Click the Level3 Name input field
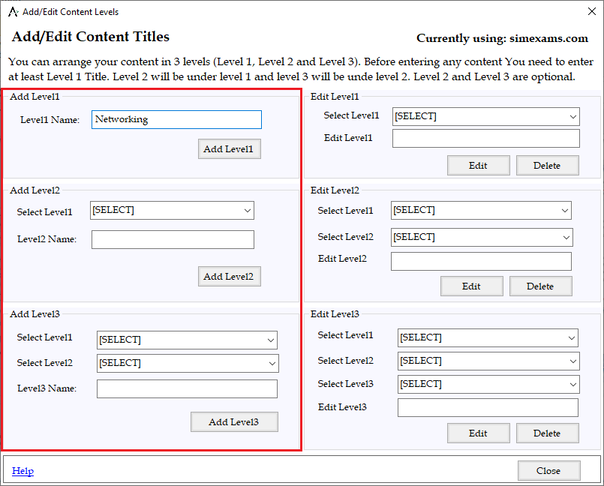 (x=187, y=389)
